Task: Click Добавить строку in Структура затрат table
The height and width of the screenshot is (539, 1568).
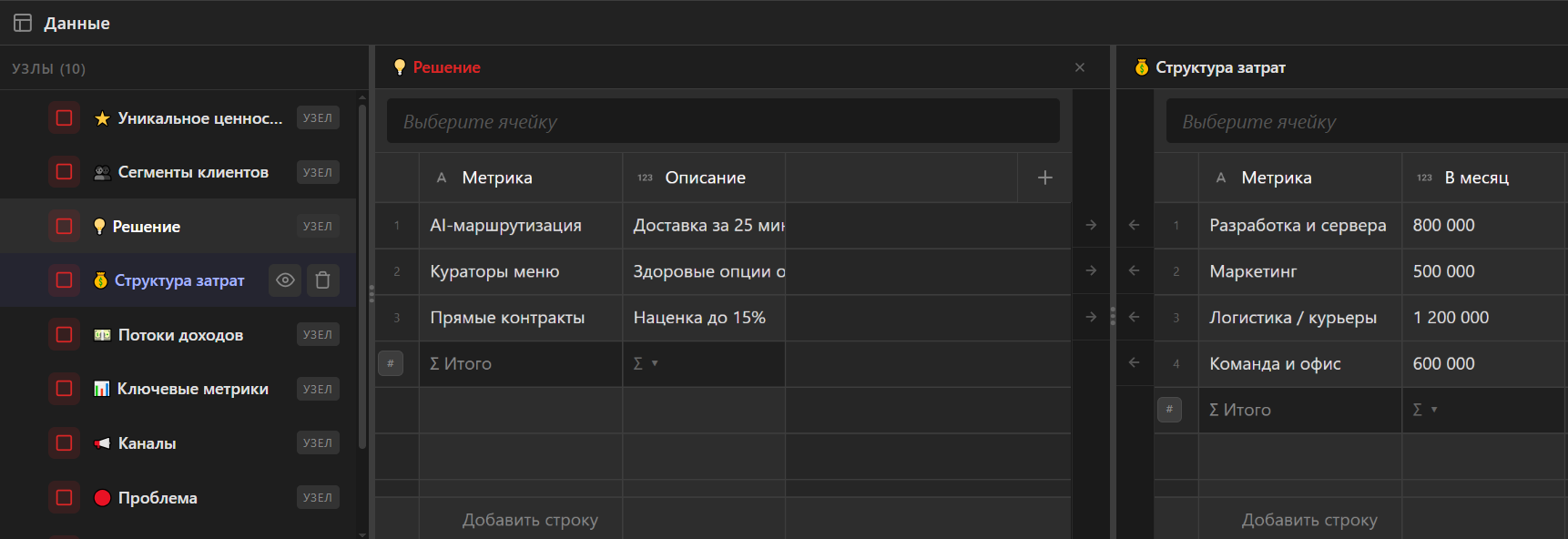Action: [1309, 520]
